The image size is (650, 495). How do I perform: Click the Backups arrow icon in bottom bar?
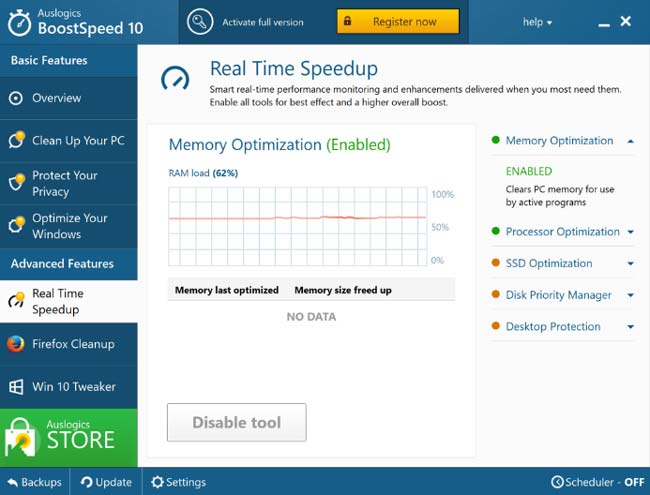pos(13,482)
